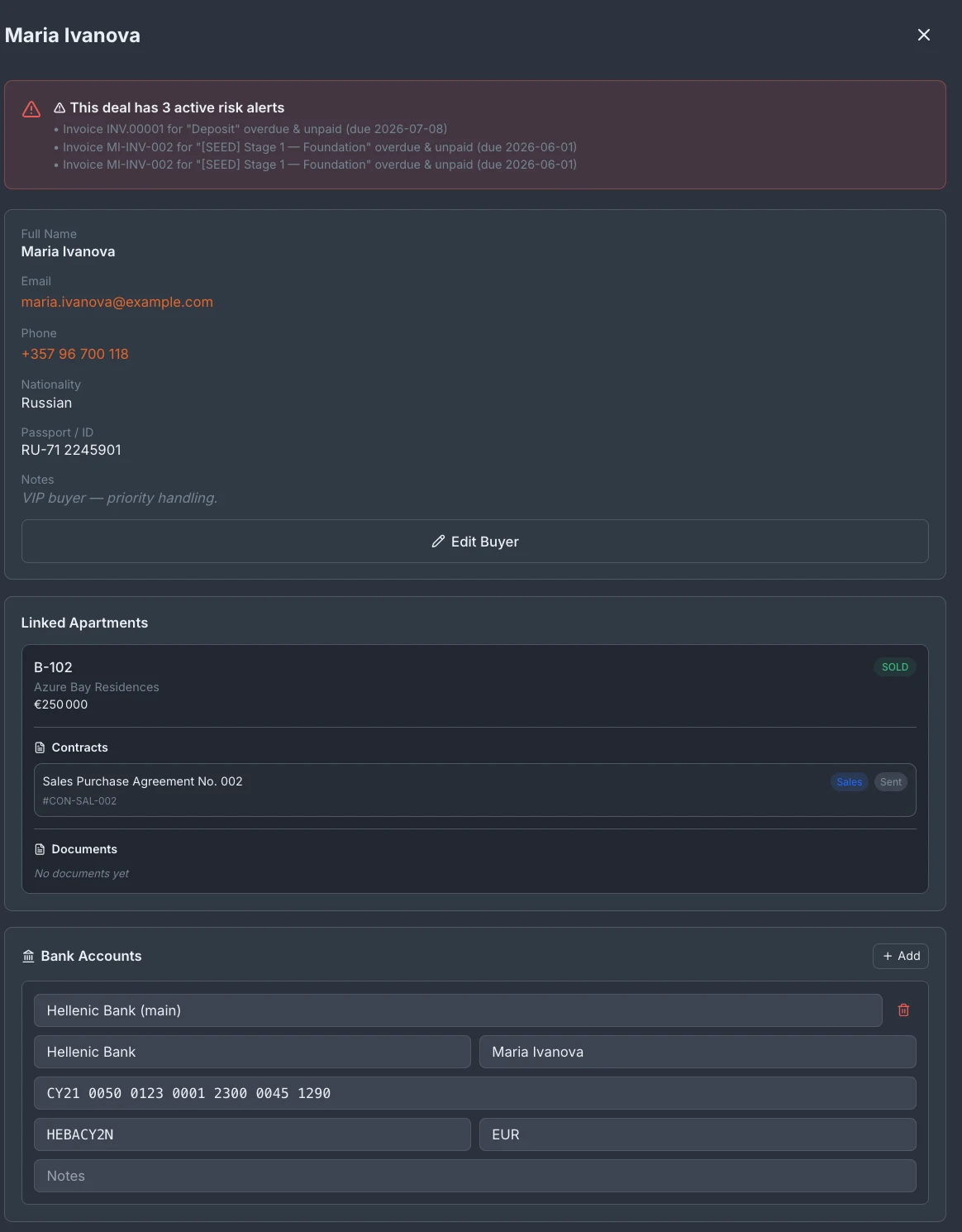Click the bank building icon beside Bank Accounts
Screen dimensions: 962x1232
coord(28,957)
